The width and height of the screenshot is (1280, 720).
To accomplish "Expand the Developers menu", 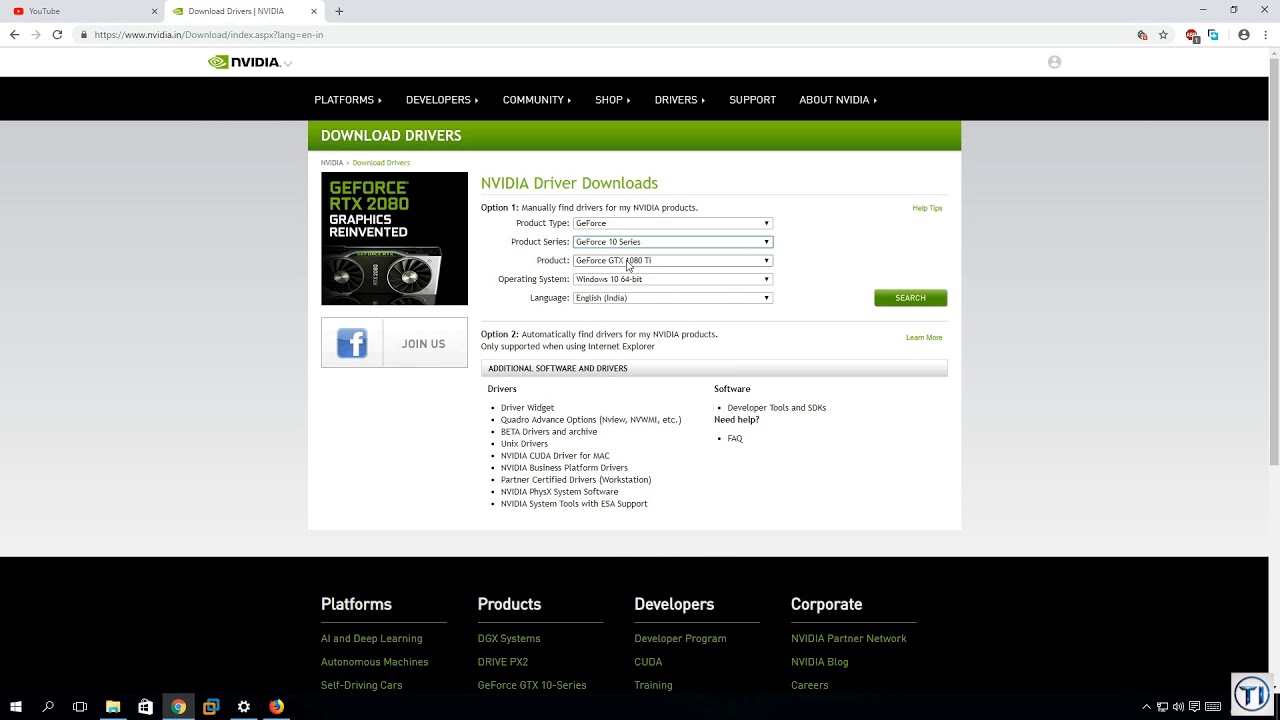I will coord(442,100).
